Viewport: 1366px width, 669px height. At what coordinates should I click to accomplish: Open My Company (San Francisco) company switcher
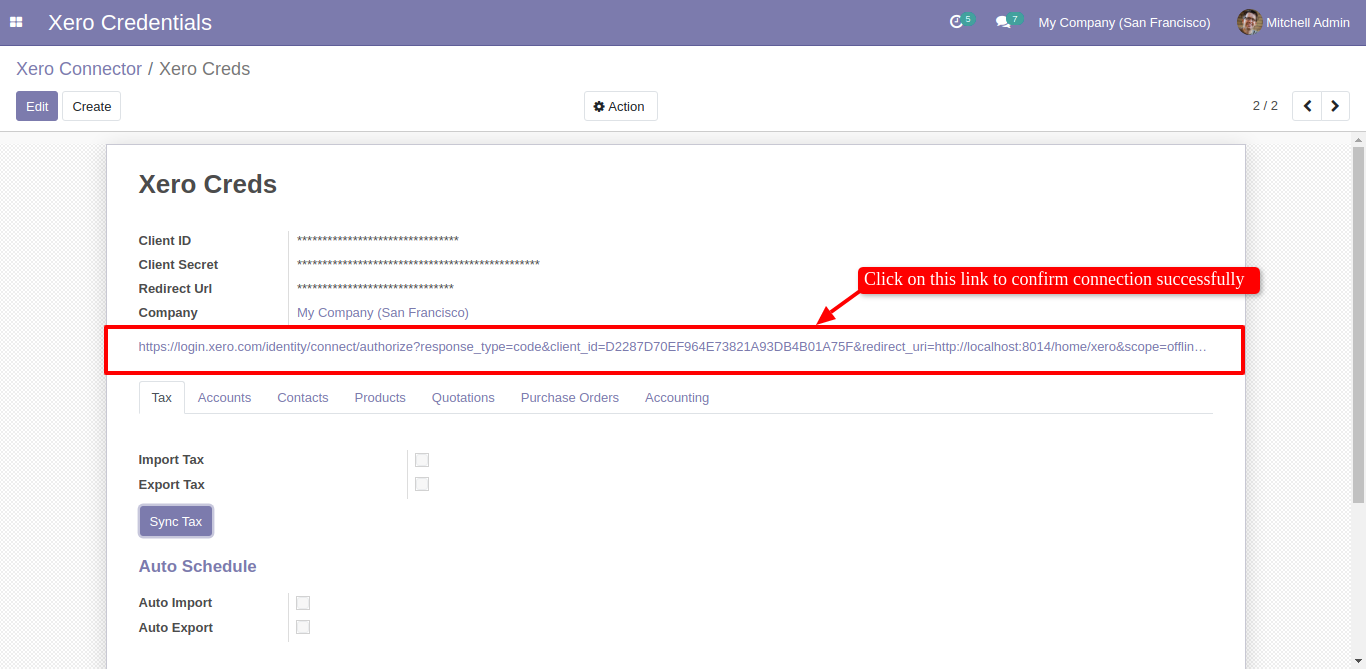click(1124, 22)
